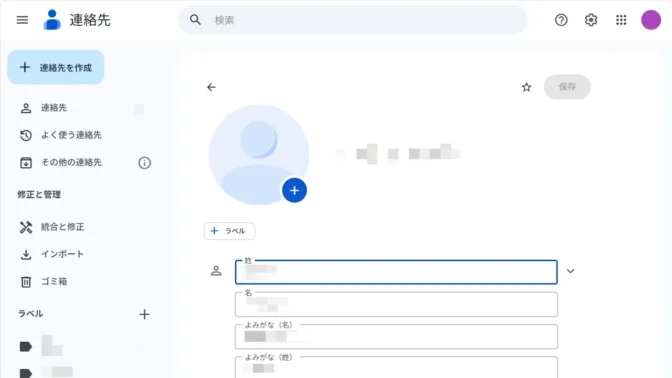This screenshot has height=378, width=672.
Task: Open the help question mark icon
Action: tap(561, 20)
